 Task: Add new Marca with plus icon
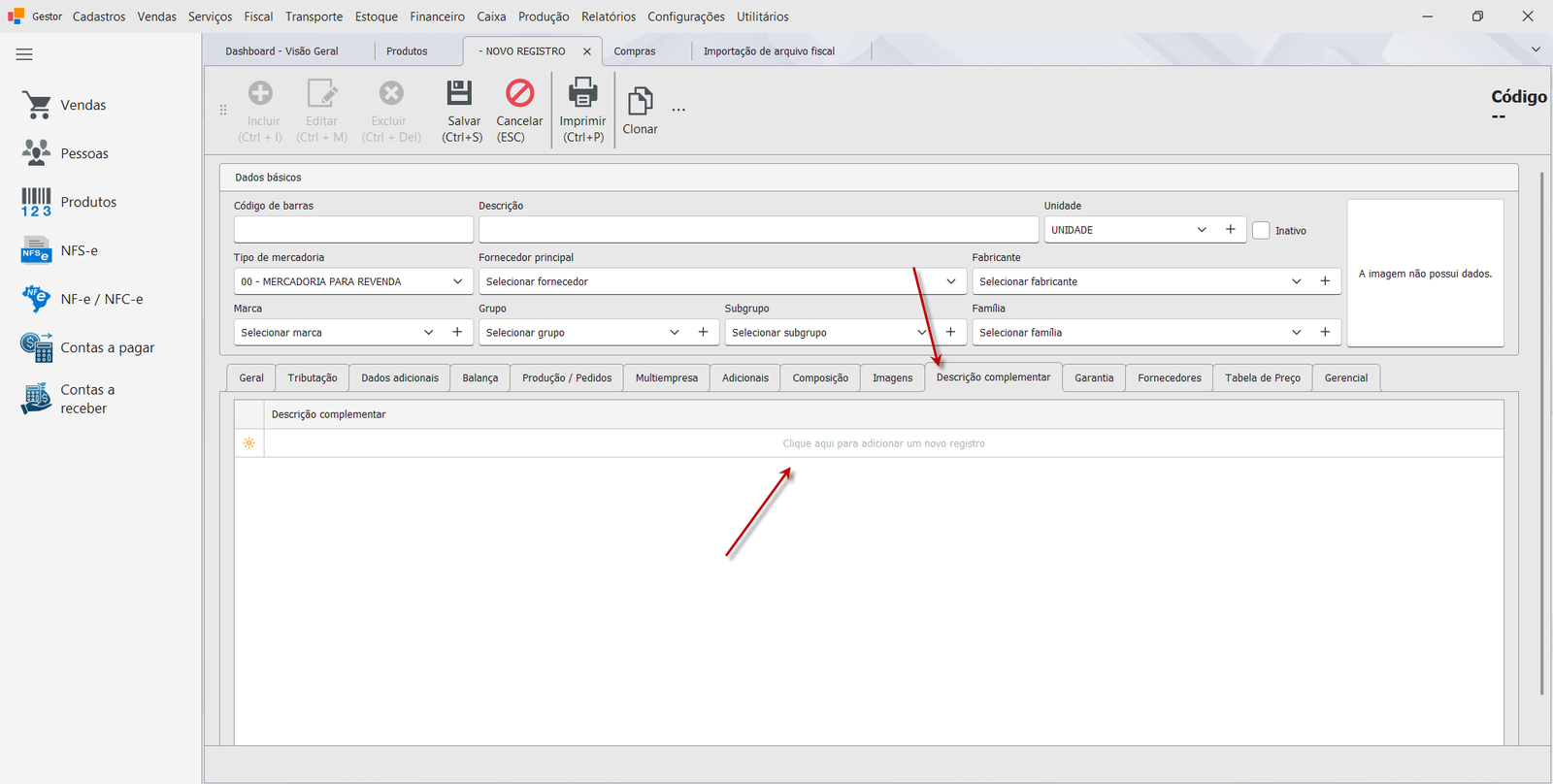(x=457, y=332)
